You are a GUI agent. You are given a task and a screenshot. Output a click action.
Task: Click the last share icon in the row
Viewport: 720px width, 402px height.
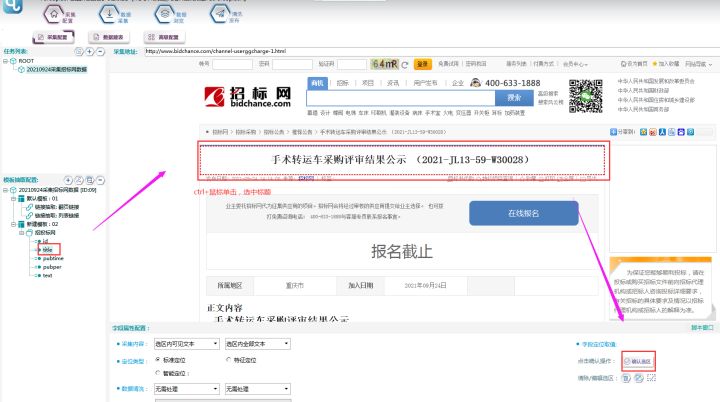point(690,132)
